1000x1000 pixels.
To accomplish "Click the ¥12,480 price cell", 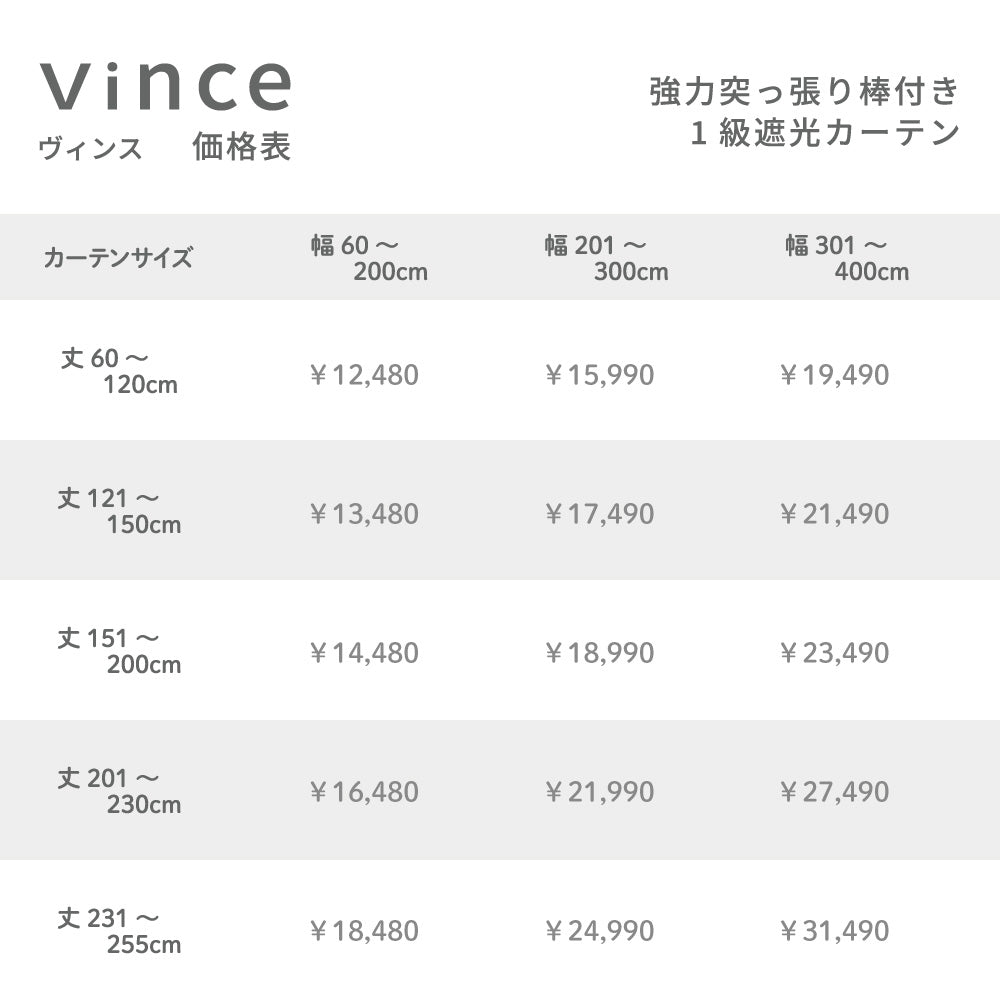I will click(364, 375).
